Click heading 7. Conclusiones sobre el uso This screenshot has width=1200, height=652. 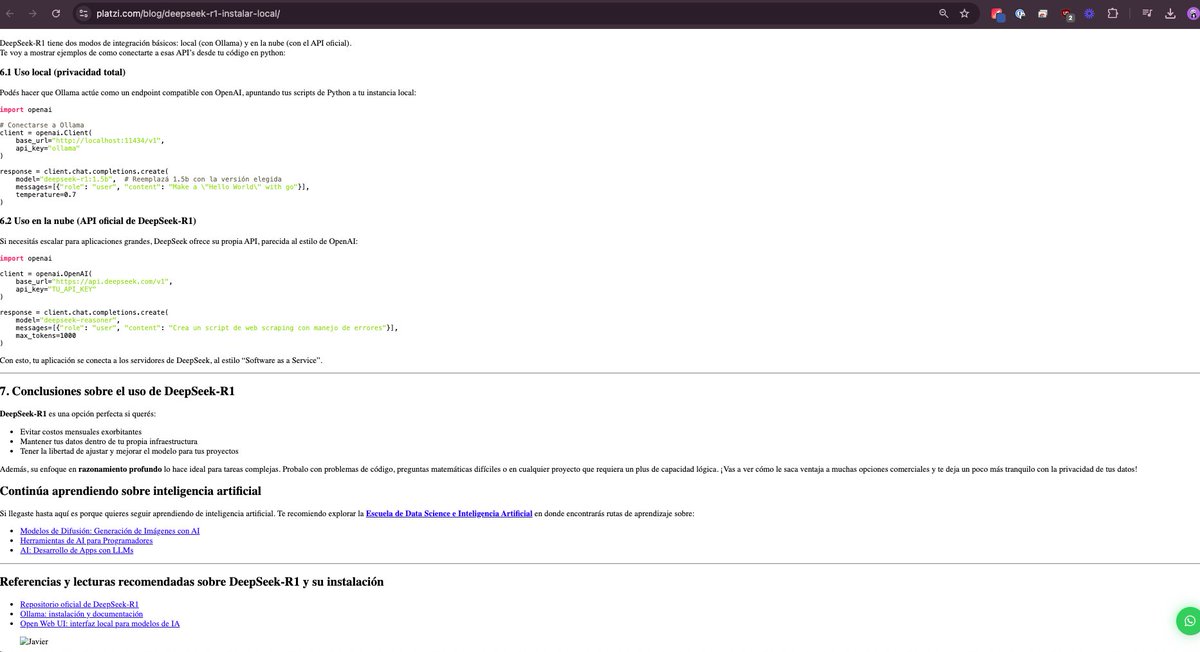pyautogui.click(x=118, y=391)
